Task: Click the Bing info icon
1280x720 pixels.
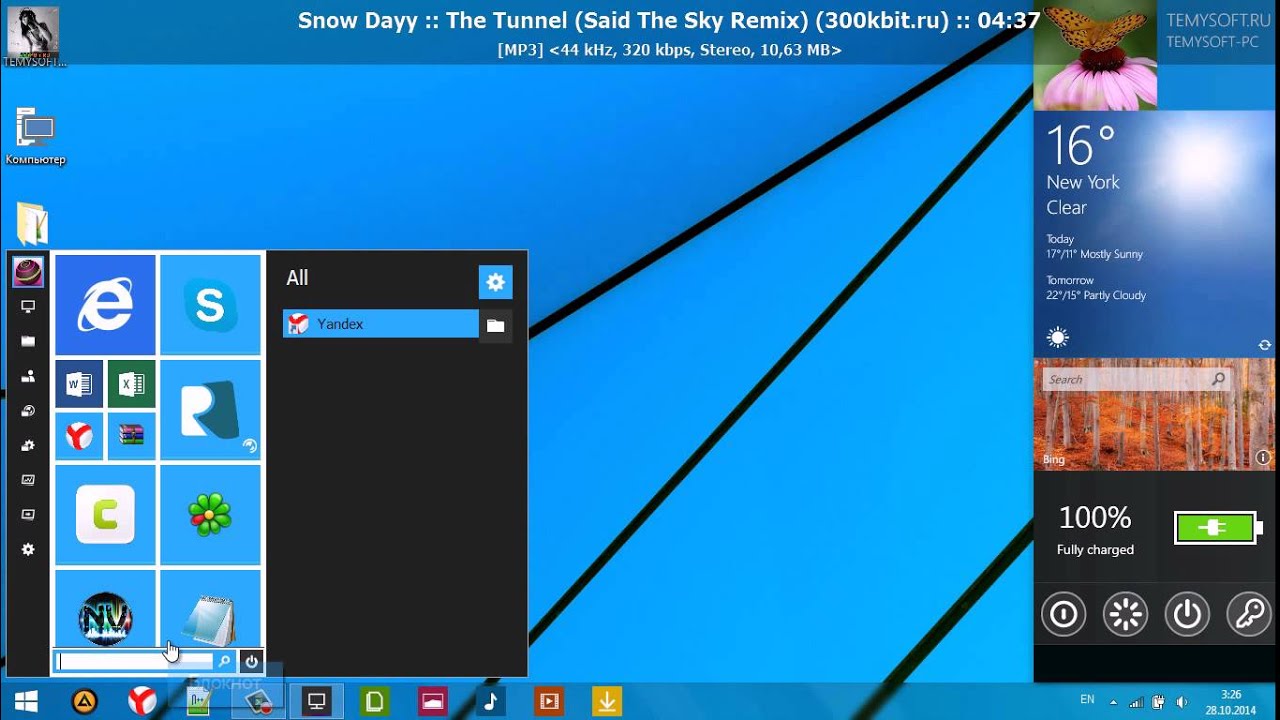Action: (1263, 458)
